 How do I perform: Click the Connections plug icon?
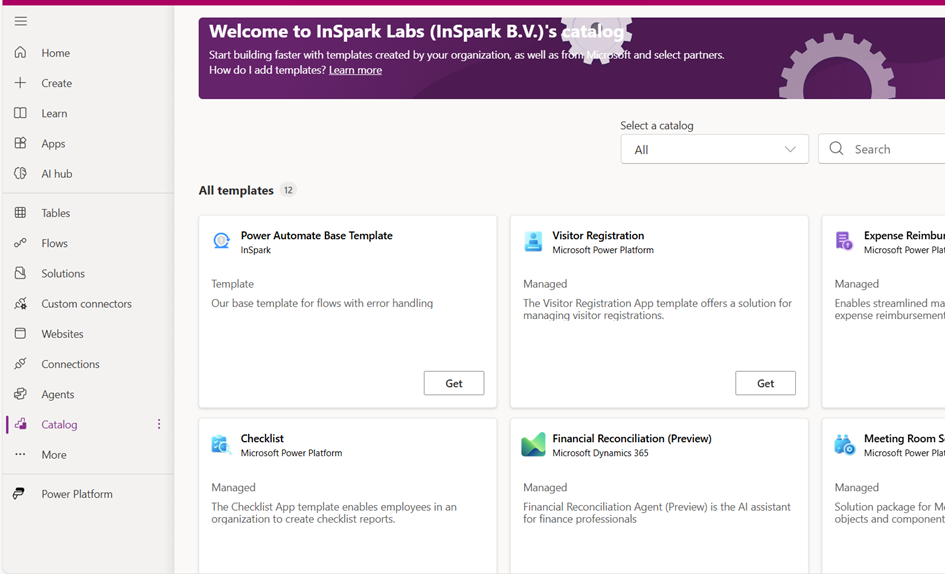(x=20, y=364)
